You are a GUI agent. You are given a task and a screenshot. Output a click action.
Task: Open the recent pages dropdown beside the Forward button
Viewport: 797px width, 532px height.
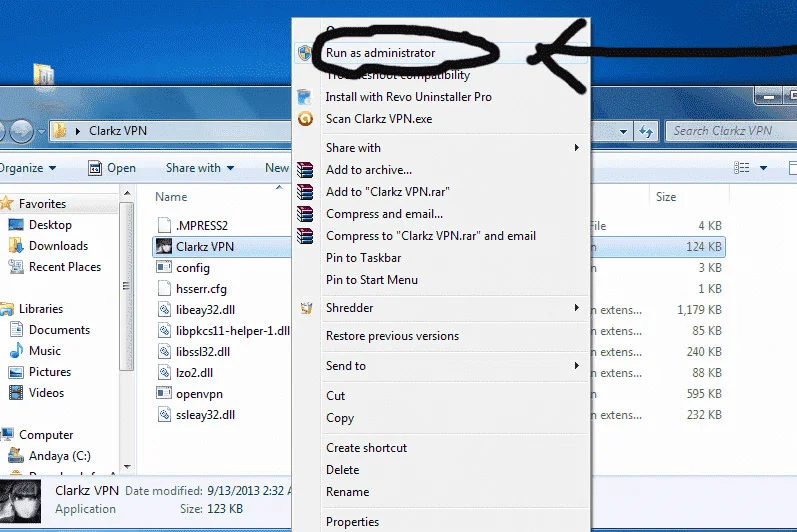42,132
